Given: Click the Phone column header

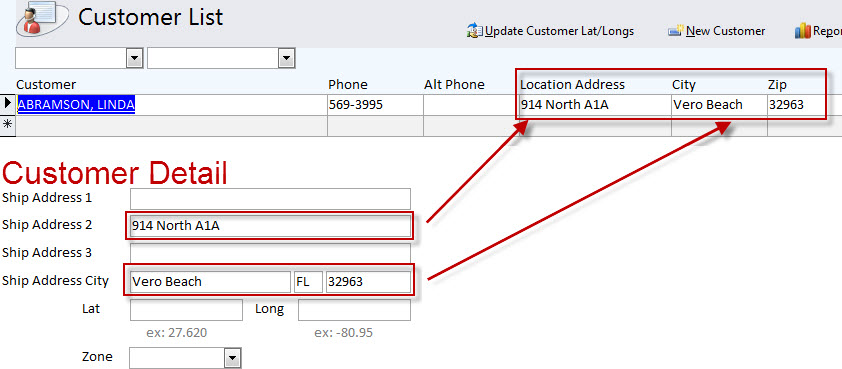Looking at the screenshot, I should 348,85.
